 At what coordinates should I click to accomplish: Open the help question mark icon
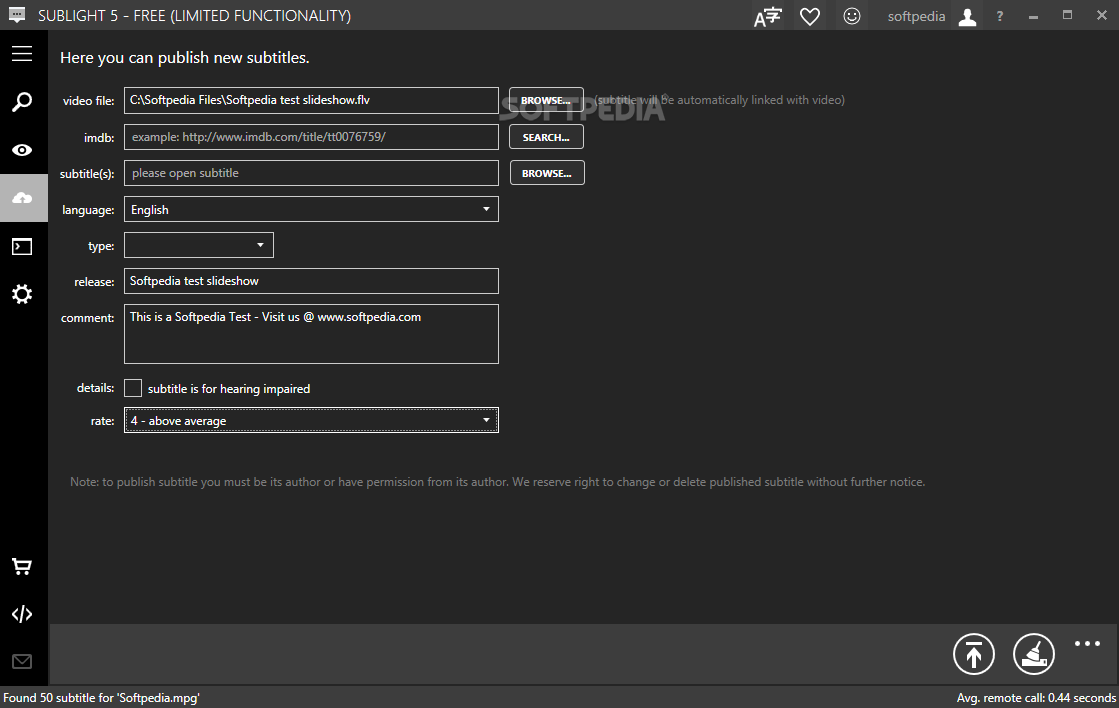click(x=1000, y=16)
